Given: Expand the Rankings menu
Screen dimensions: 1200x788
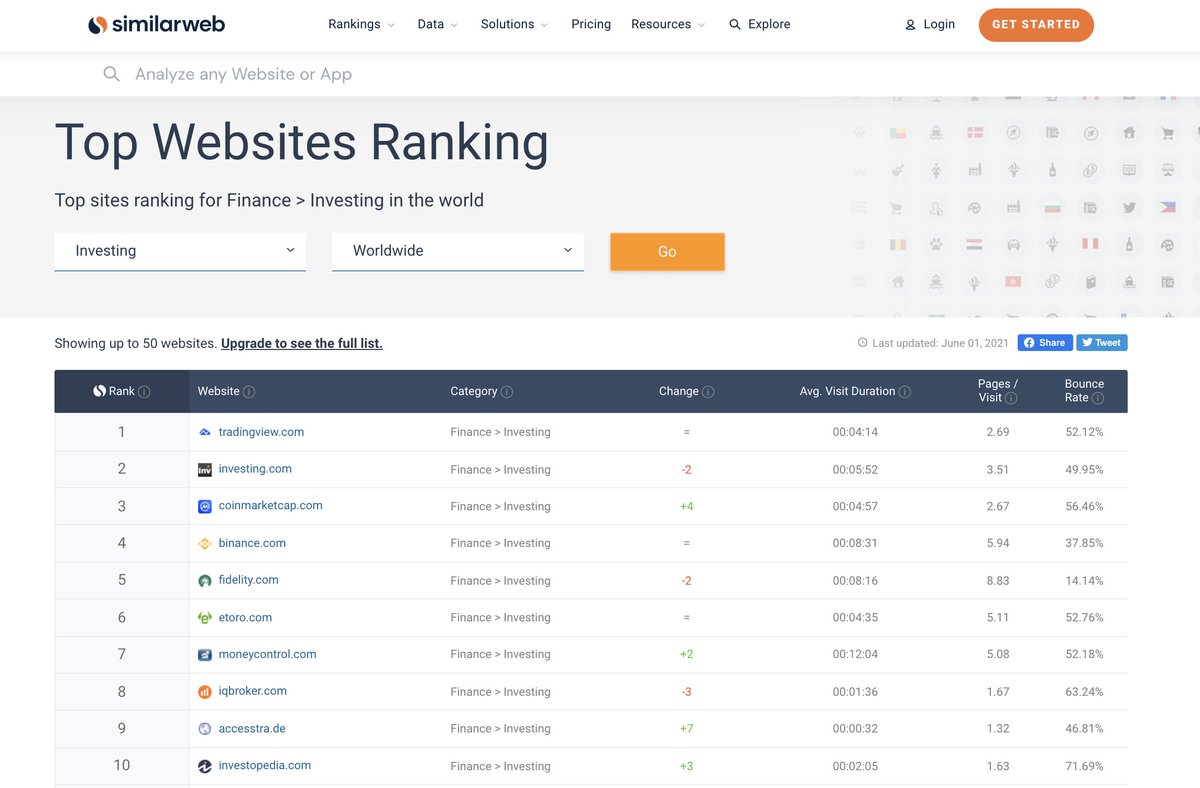Looking at the screenshot, I should [x=361, y=25].
